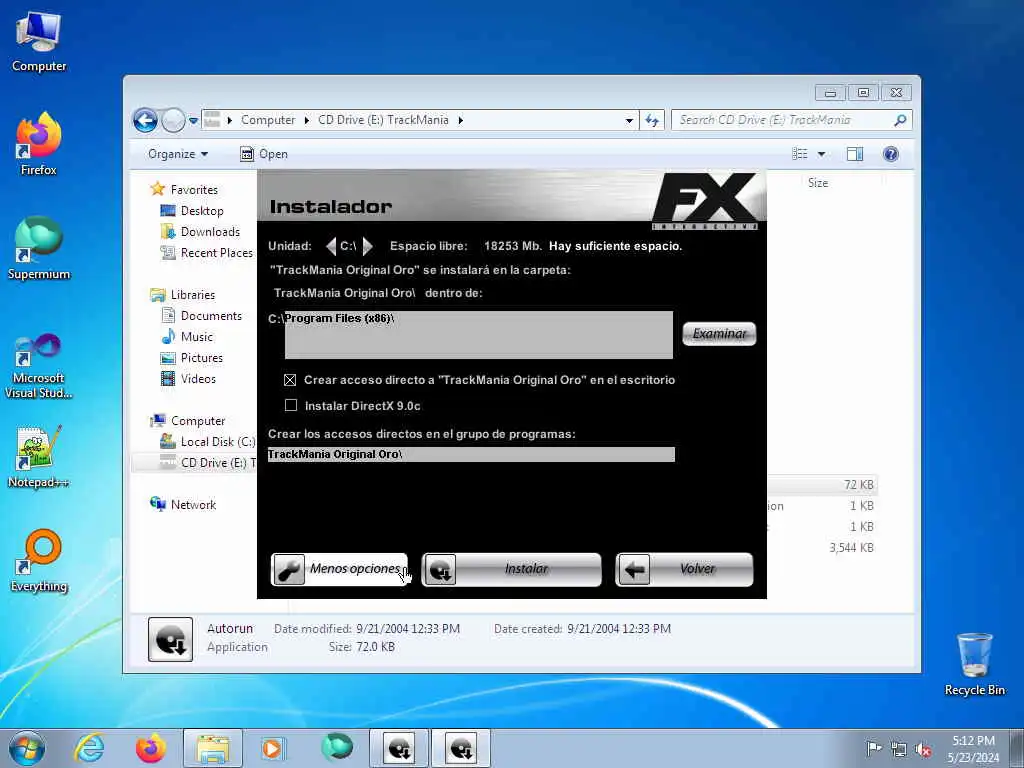Screen dimensions: 1024x768
Task: Click Explorer forward navigation arrow
Action: coord(173,120)
